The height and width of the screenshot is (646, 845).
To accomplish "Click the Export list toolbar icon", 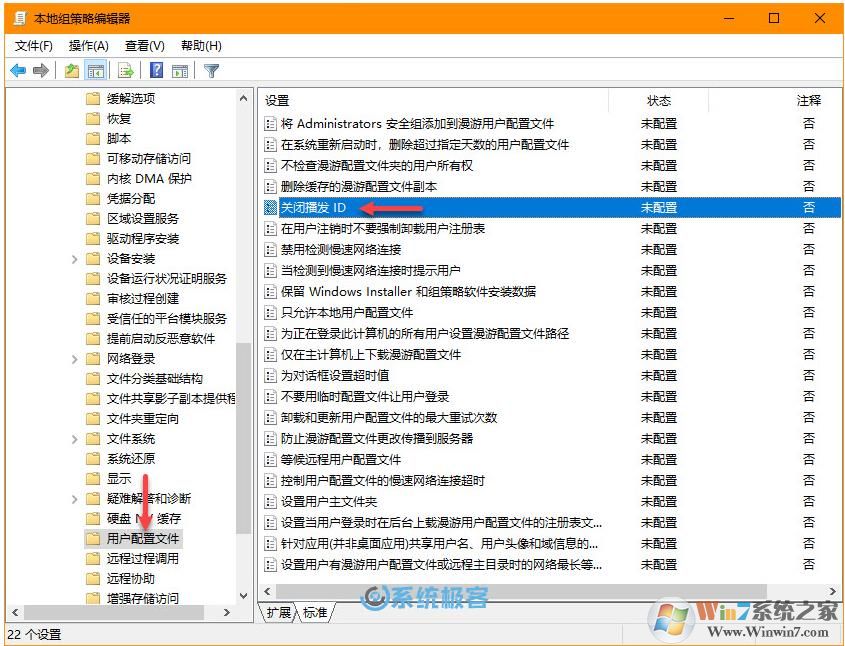I will [x=126, y=71].
